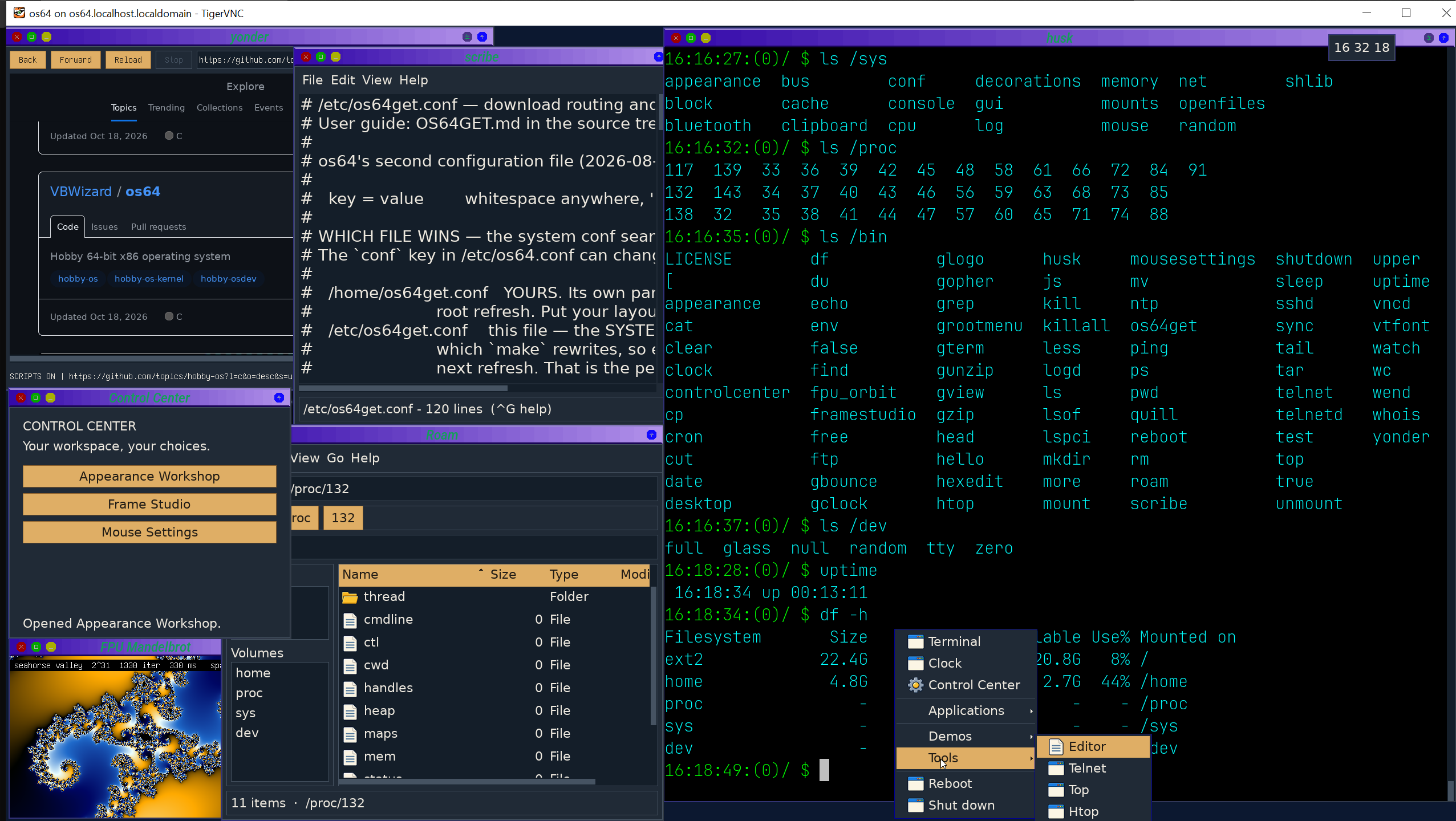This screenshot has height=821, width=1456.
Task: Open the Edit menu in scribe
Action: [x=343, y=80]
